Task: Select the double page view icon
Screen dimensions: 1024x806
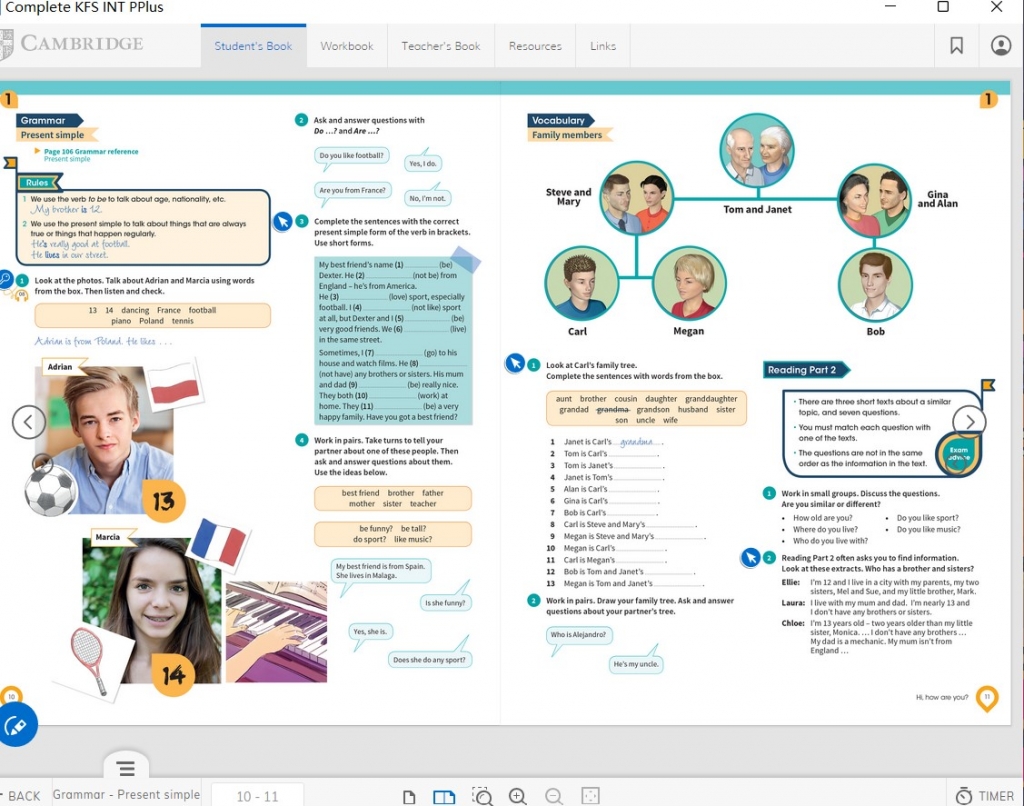Action: pyautogui.click(x=444, y=796)
